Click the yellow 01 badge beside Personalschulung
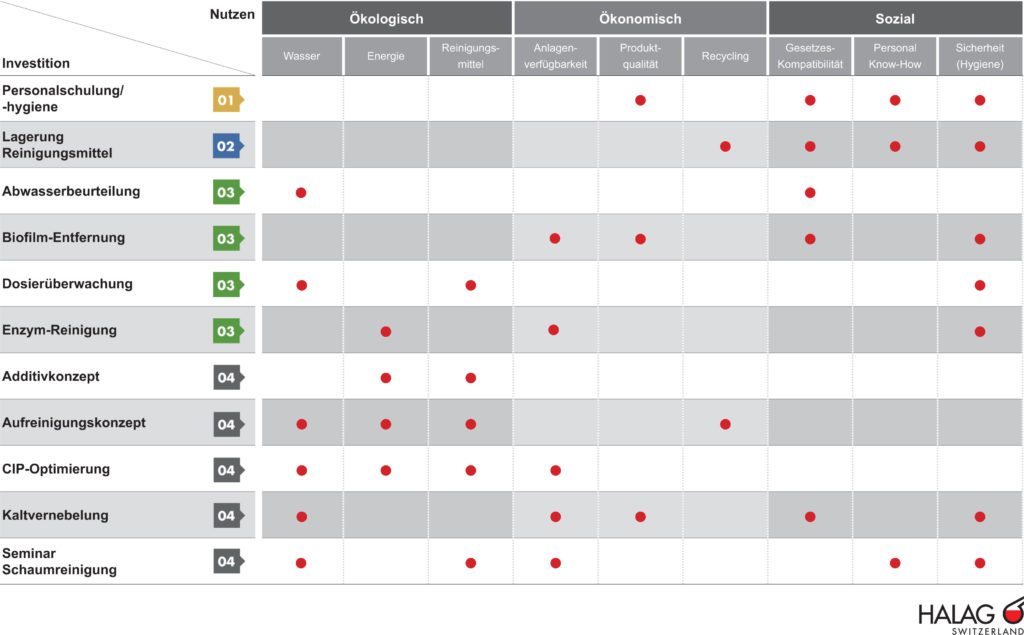Viewport: 1024px width, 635px height. click(x=227, y=100)
